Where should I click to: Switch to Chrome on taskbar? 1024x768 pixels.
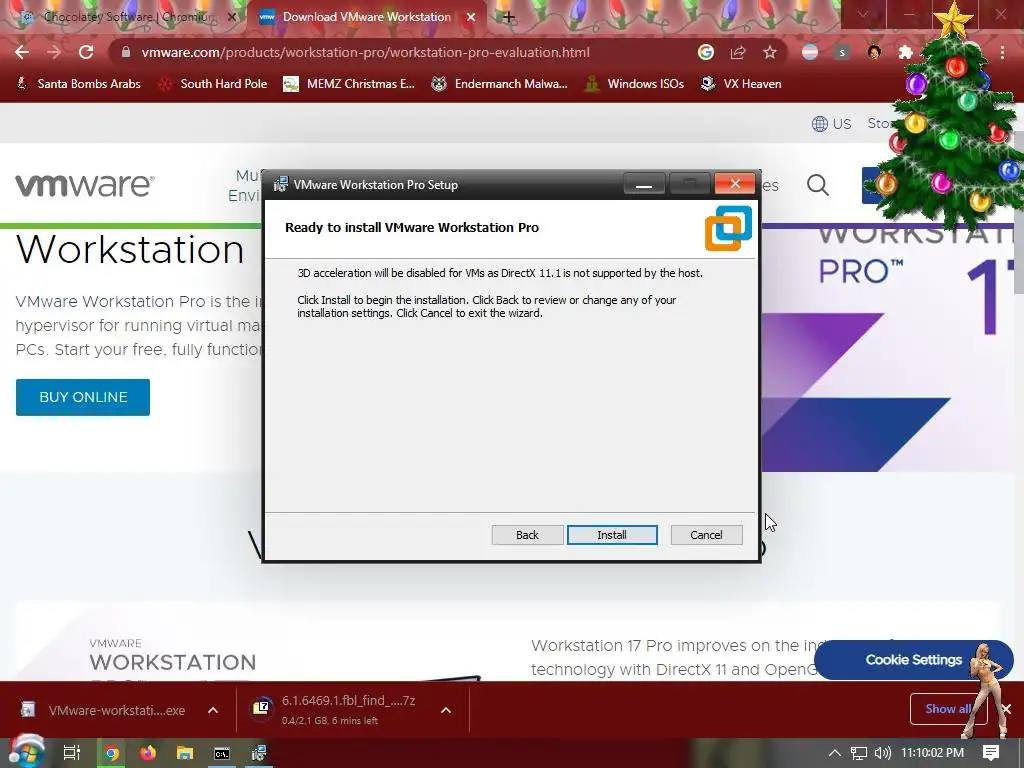click(x=112, y=753)
